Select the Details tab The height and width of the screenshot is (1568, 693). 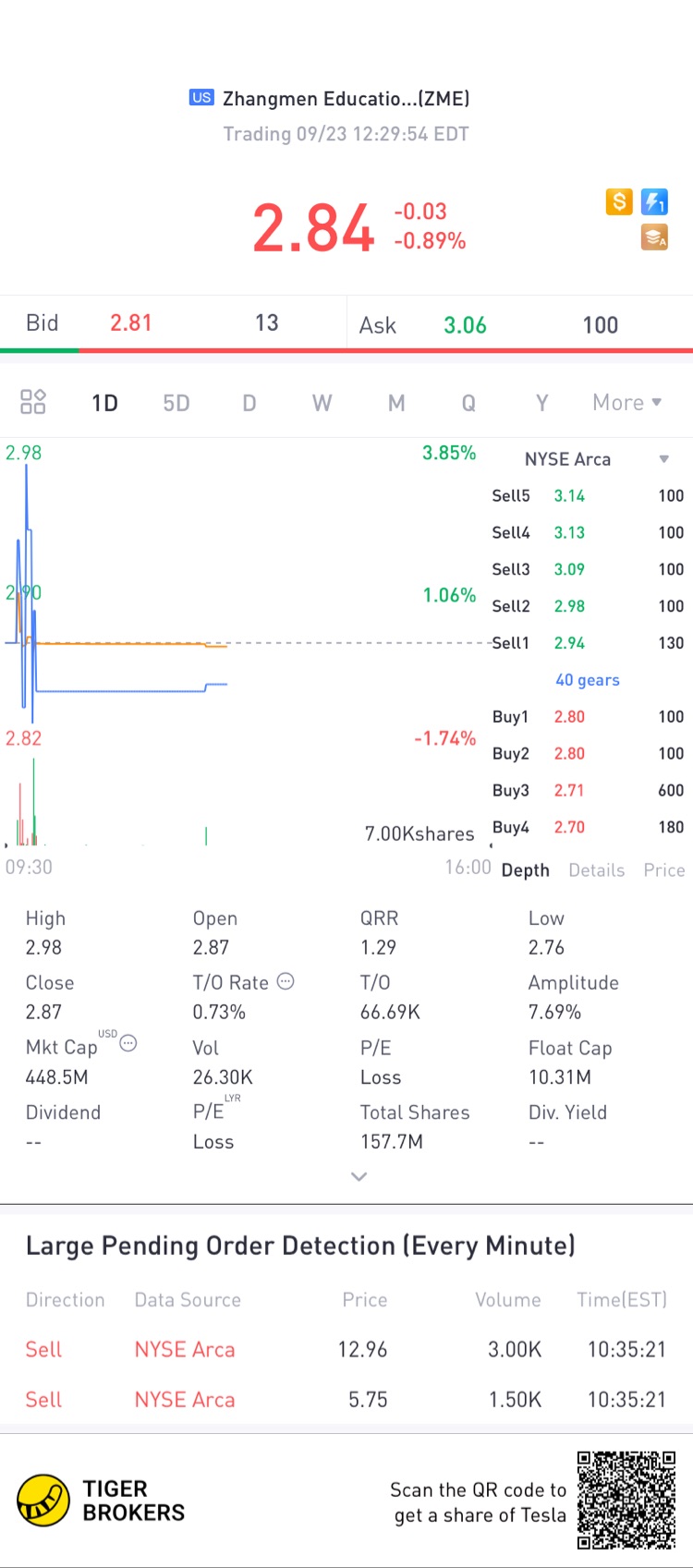pyautogui.click(x=596, y=870)
